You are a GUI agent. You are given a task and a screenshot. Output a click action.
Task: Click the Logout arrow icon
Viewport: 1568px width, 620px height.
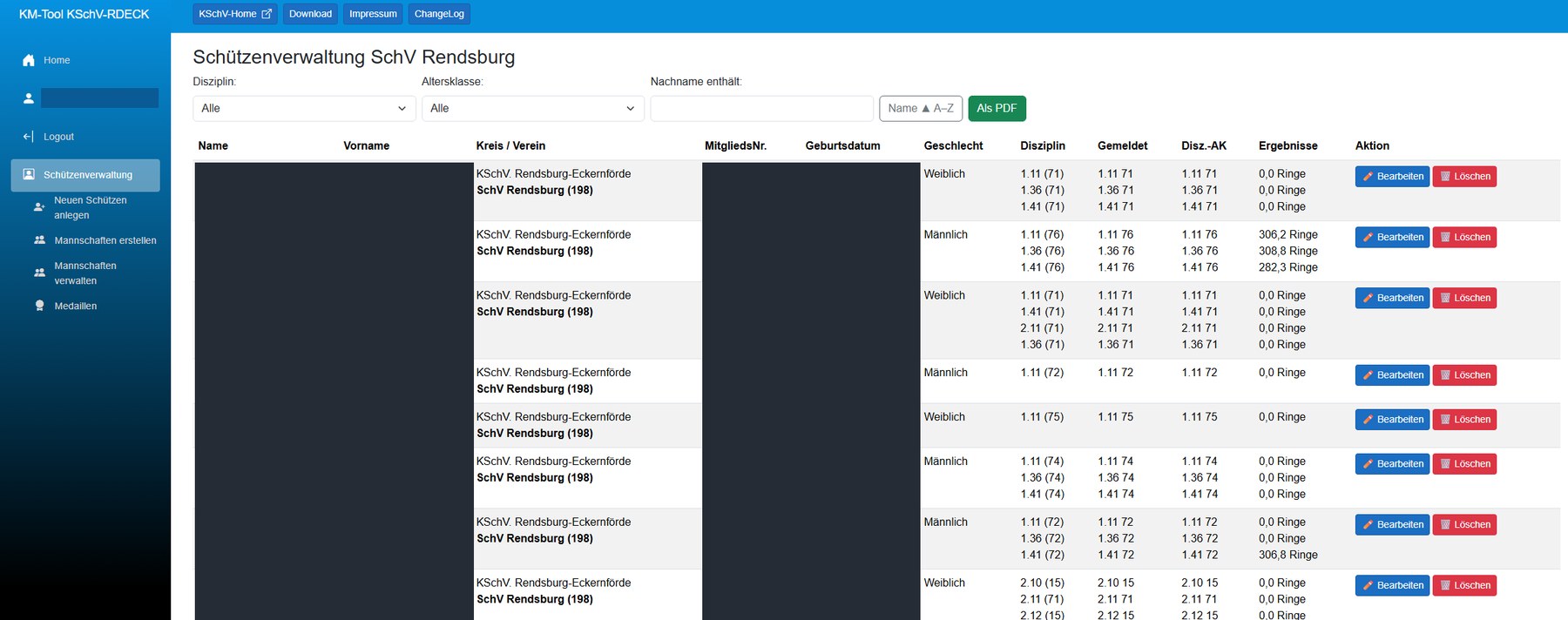[29, 137]
